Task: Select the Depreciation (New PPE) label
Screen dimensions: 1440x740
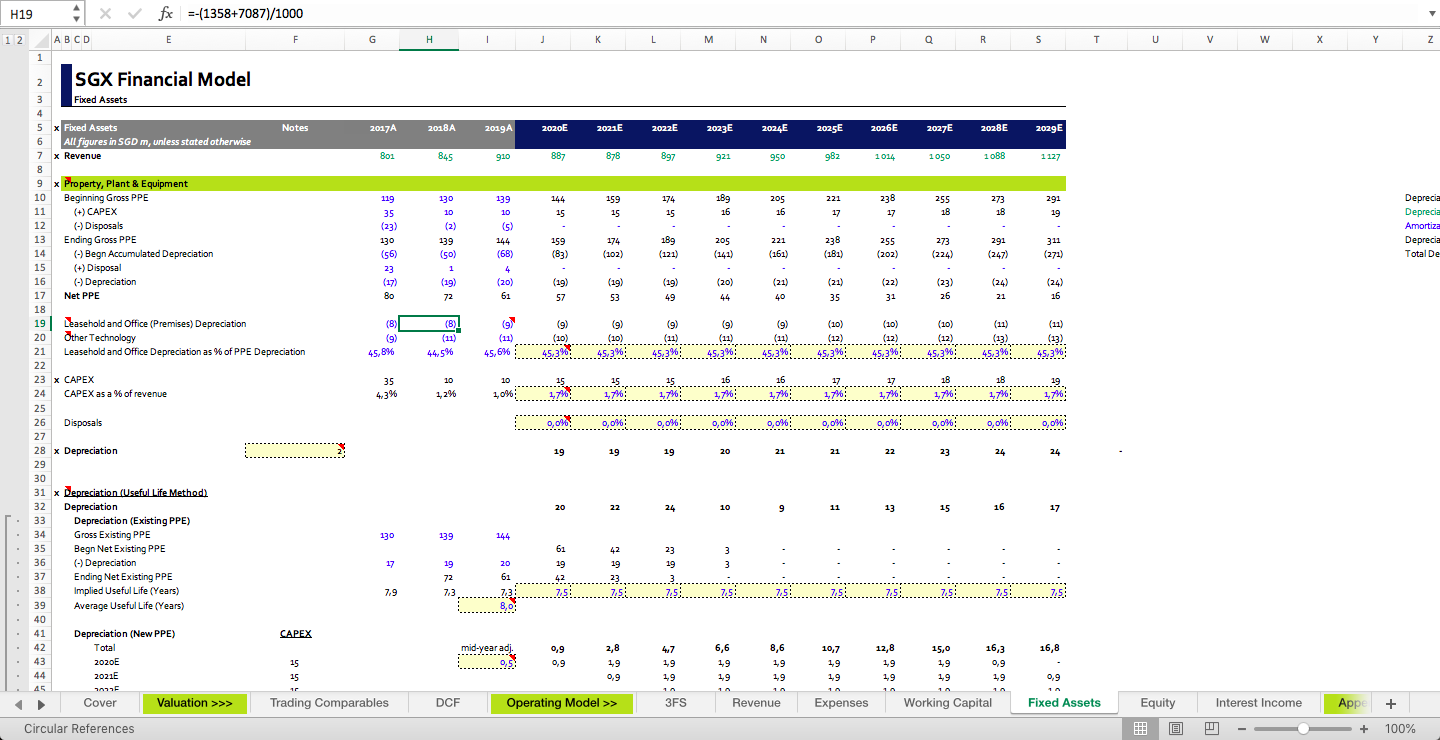Action: 124,634
